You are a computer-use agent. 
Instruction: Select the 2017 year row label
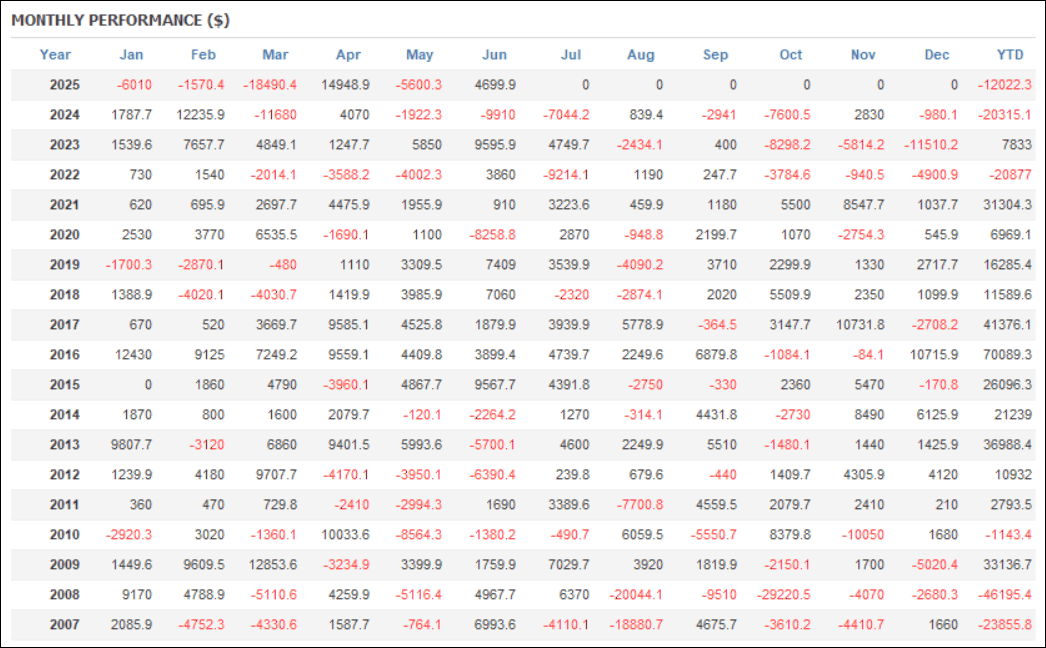[65, 325]
